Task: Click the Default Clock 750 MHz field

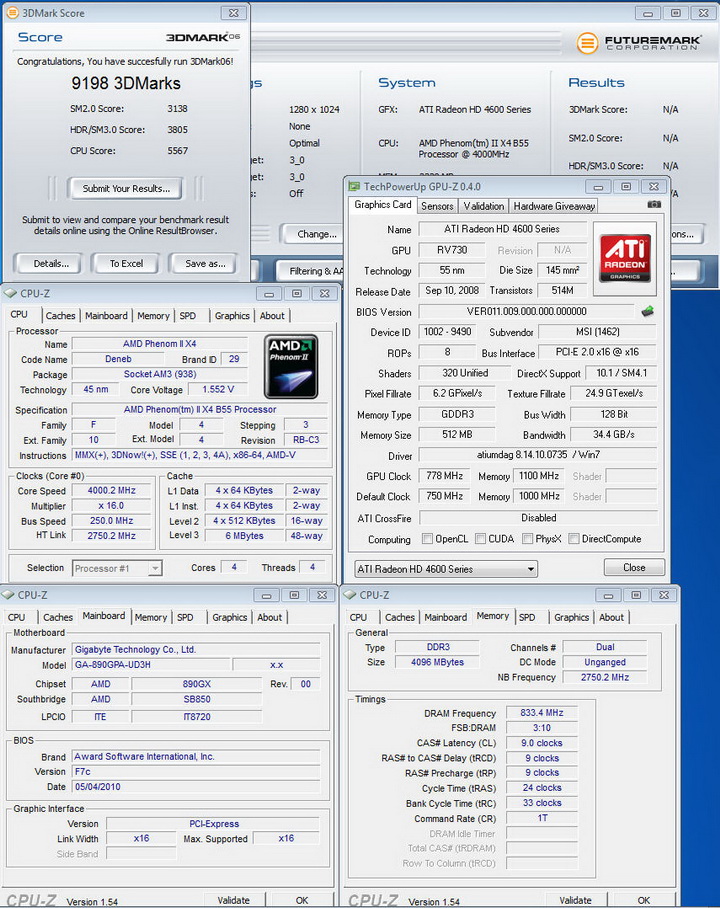Action: click(x=445, y=496)
